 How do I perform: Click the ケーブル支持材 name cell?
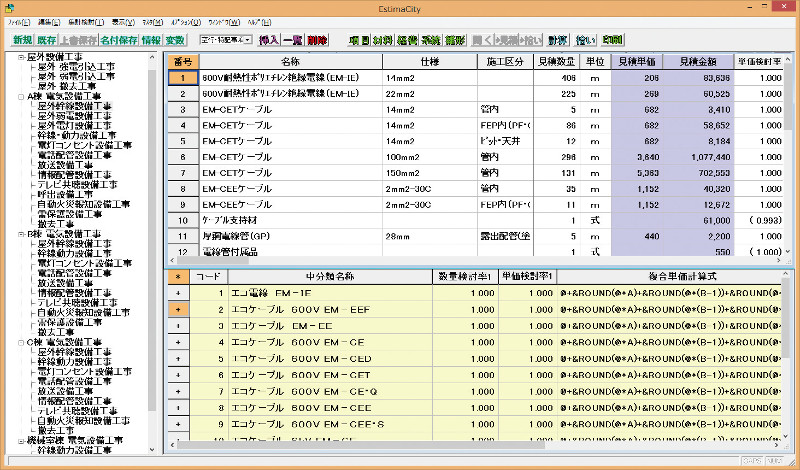[x=291, y=220]
